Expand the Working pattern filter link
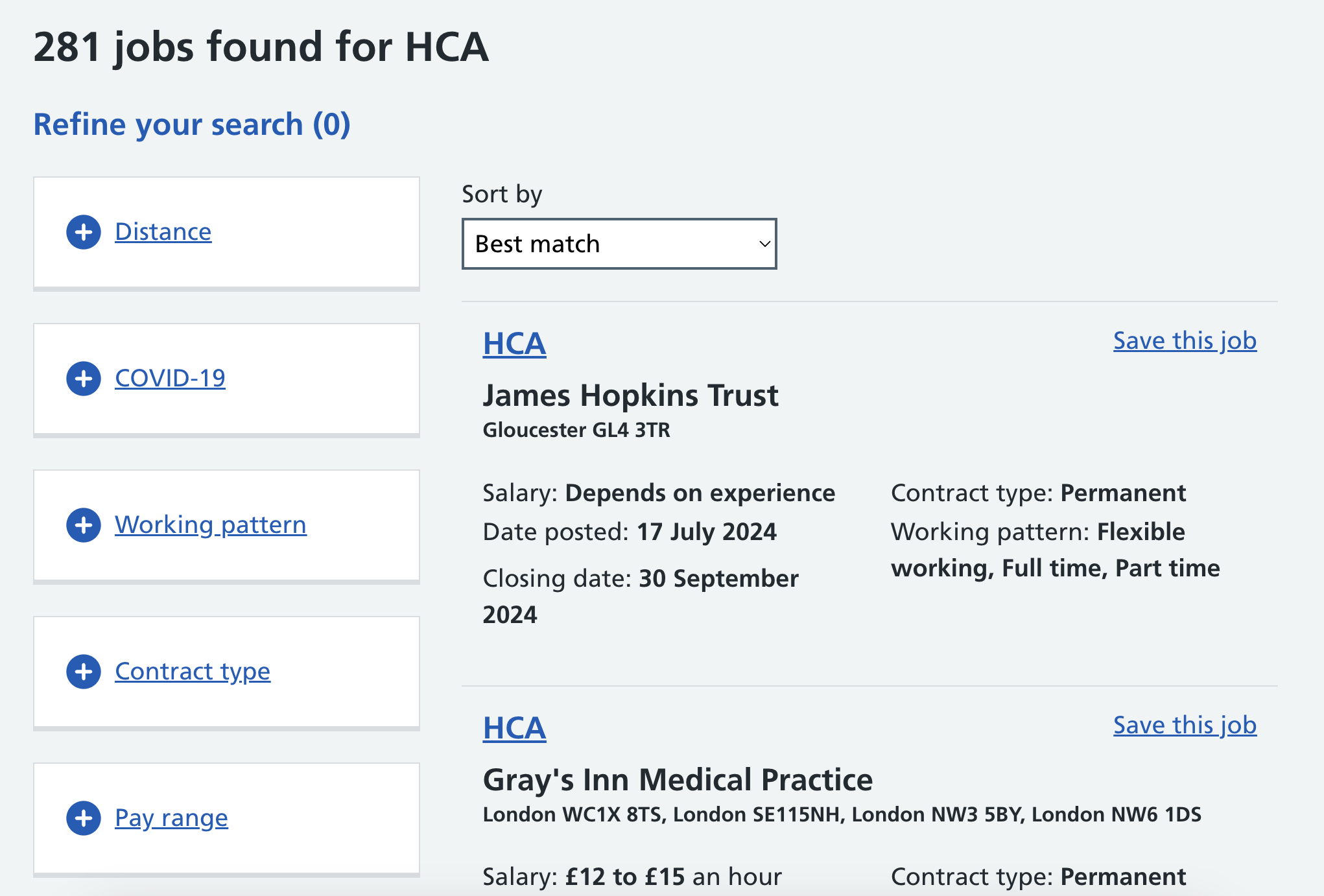 (x=210, y=525)
